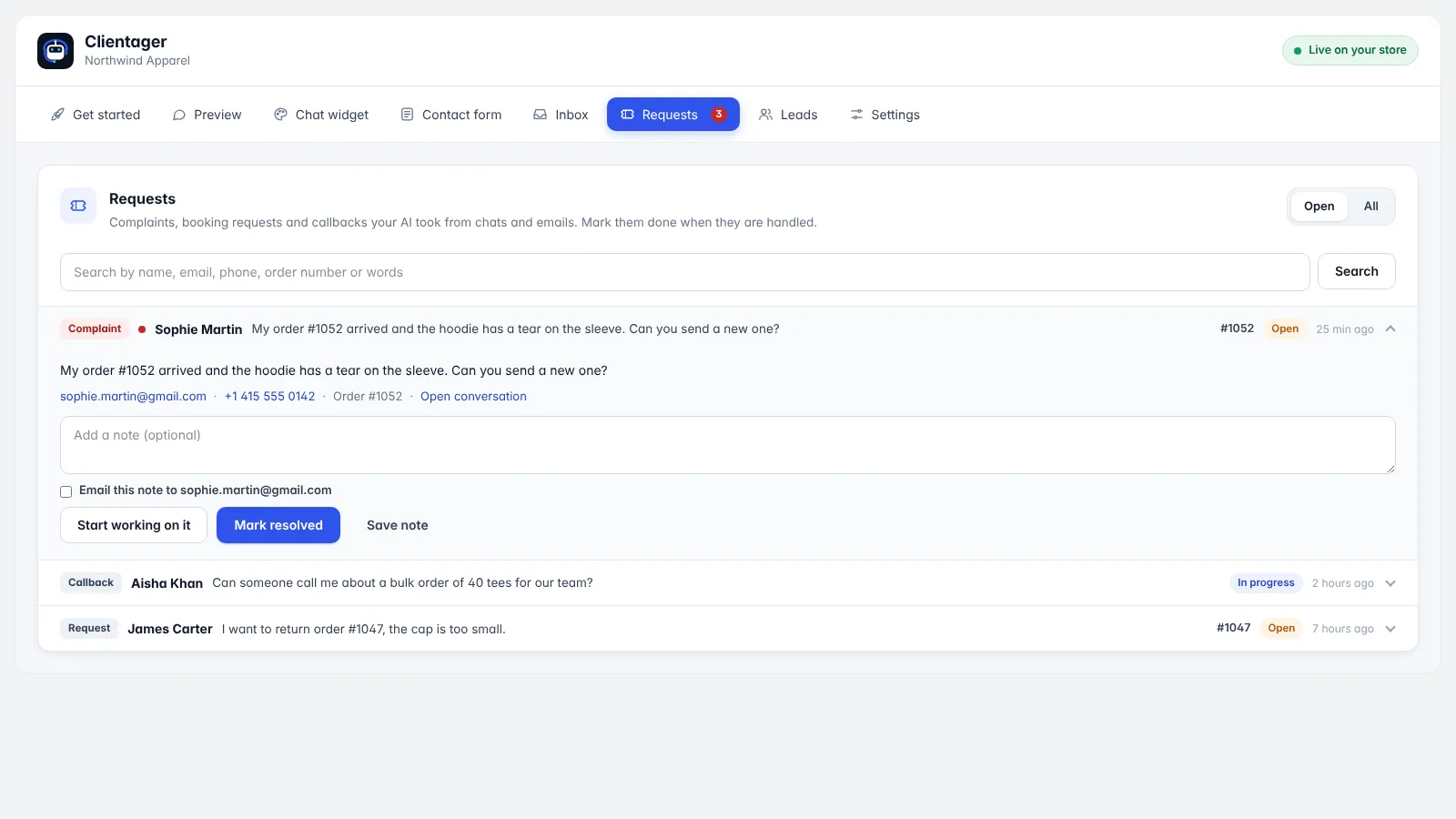Click the 7 hours ago timestamp
1456x819 pixels.
click(x=1343, y=629)
